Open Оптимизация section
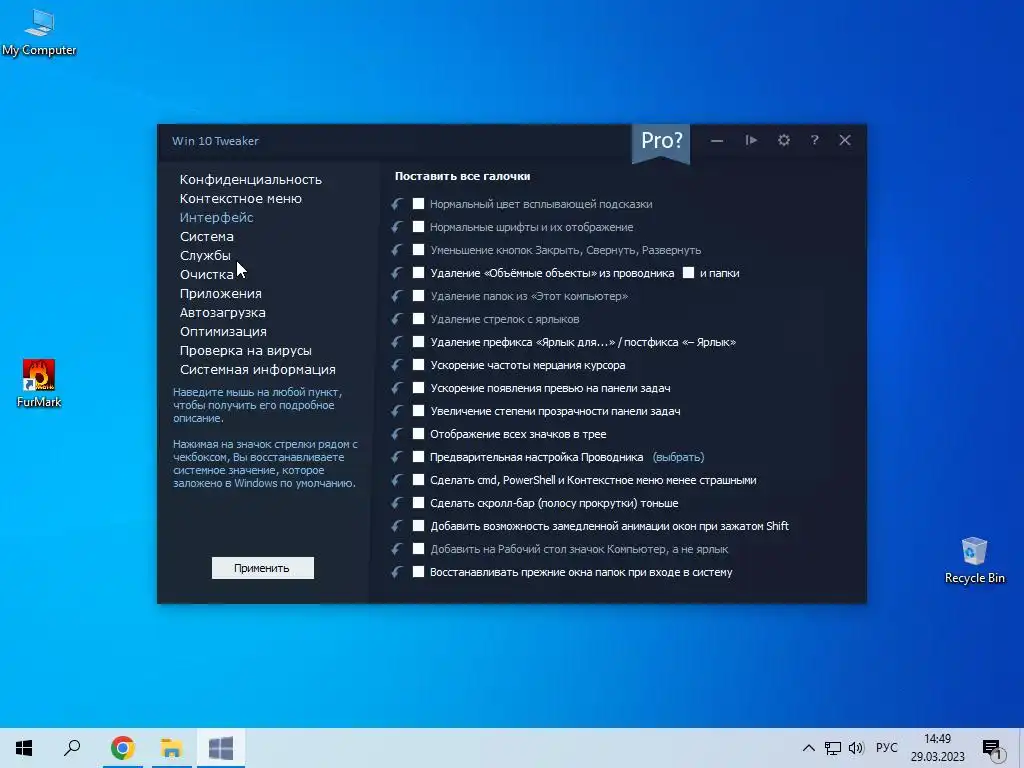This screenshot has width=1024, height=768. (223, 331)
